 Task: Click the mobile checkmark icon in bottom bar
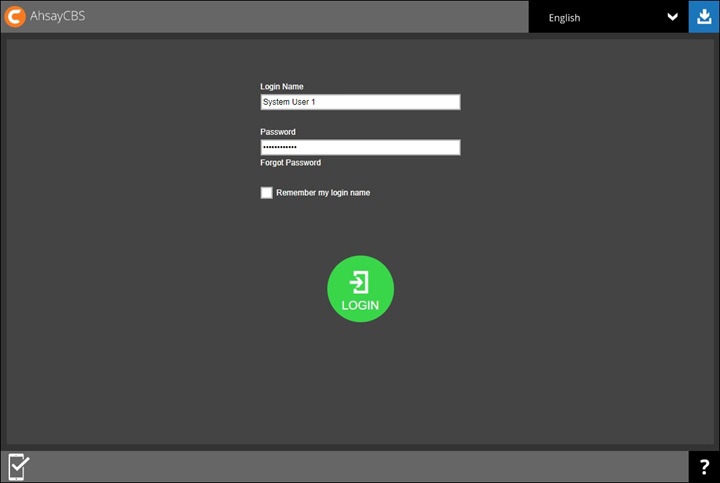click(18, 466)
